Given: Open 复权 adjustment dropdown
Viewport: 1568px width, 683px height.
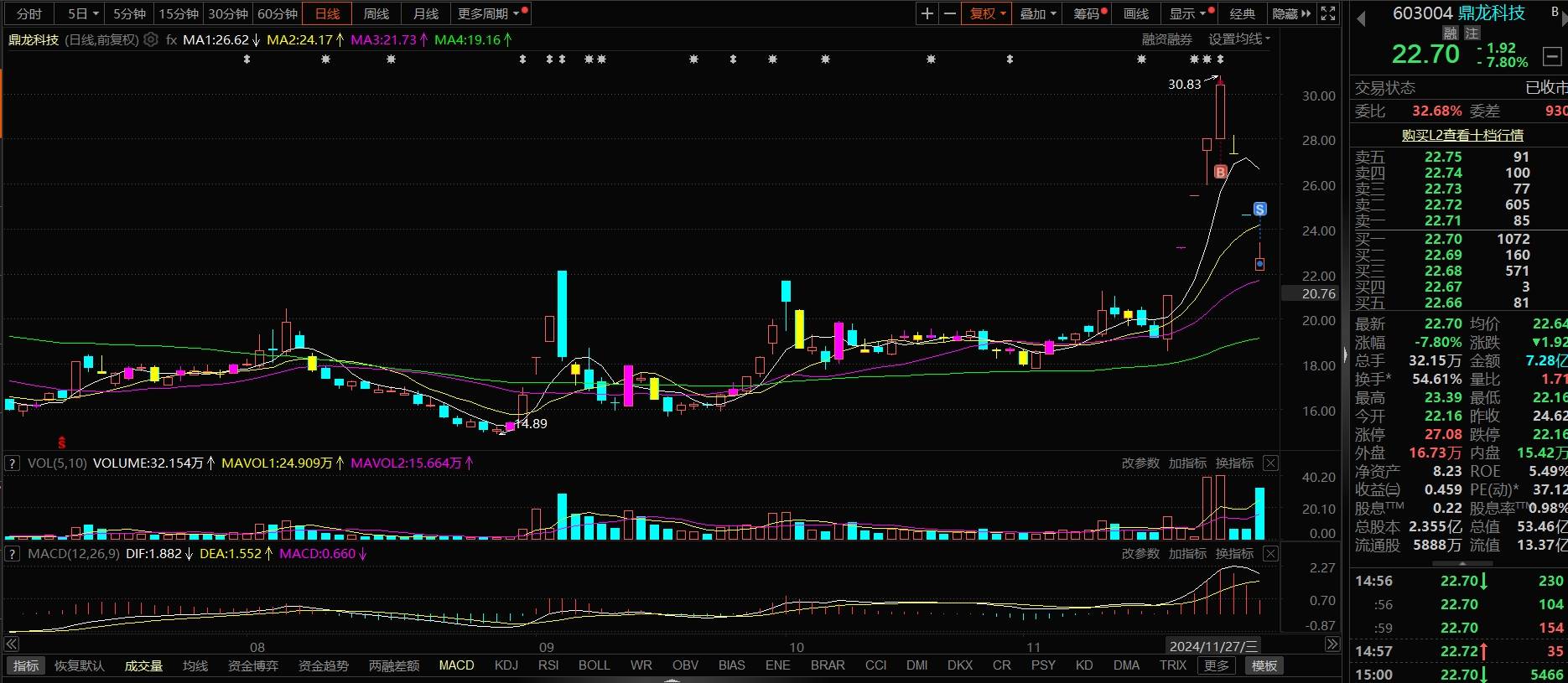Looking at the screenshot, I should click(988, 13).
